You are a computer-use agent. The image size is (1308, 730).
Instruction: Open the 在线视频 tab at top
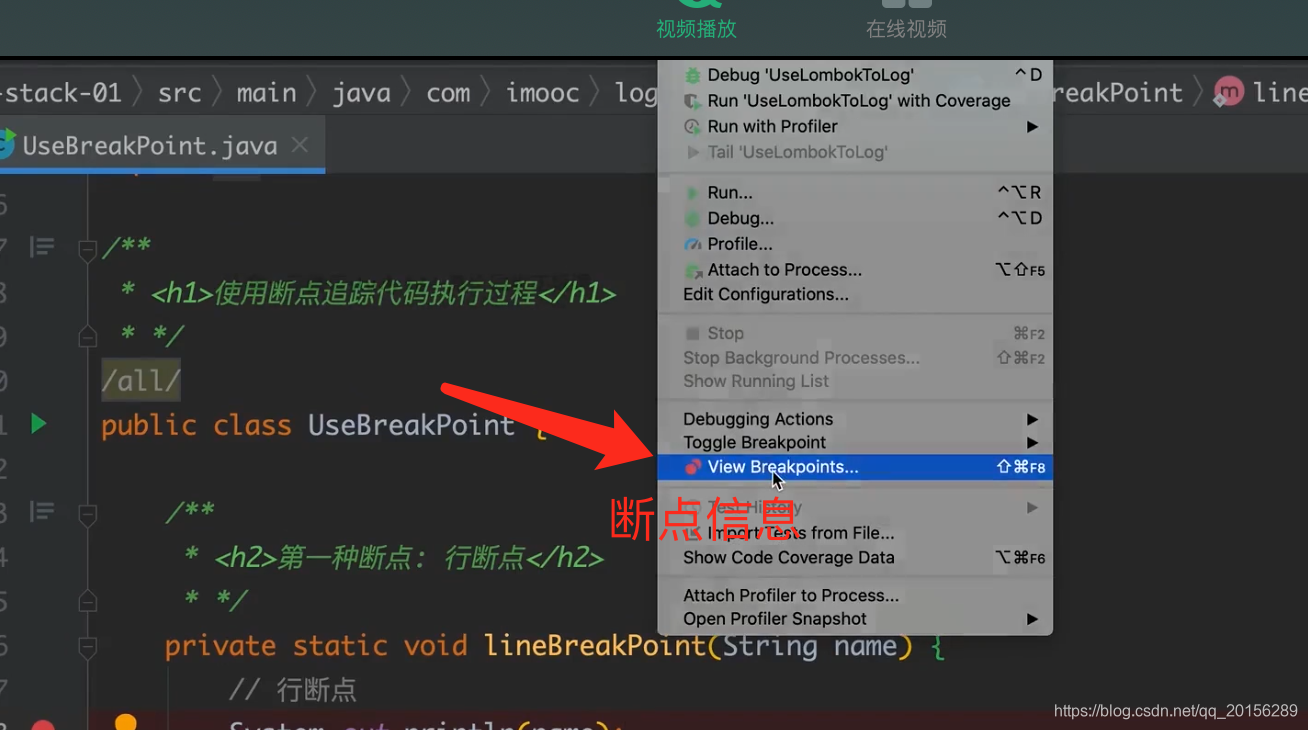pyautogui.click(x=906, y=20)
